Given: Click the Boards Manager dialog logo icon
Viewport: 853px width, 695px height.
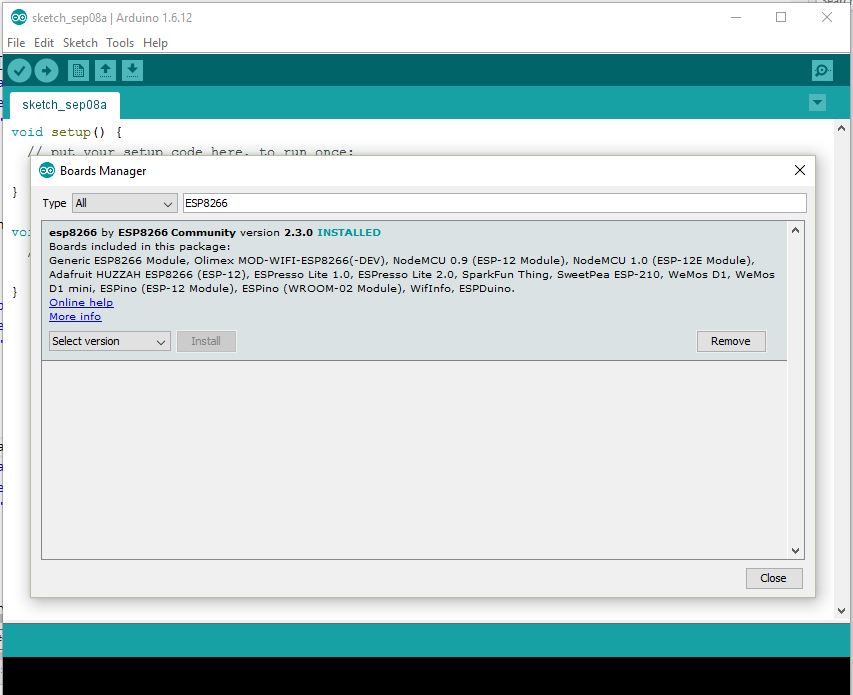Looking at the screenshot, I should pos(47,171).
